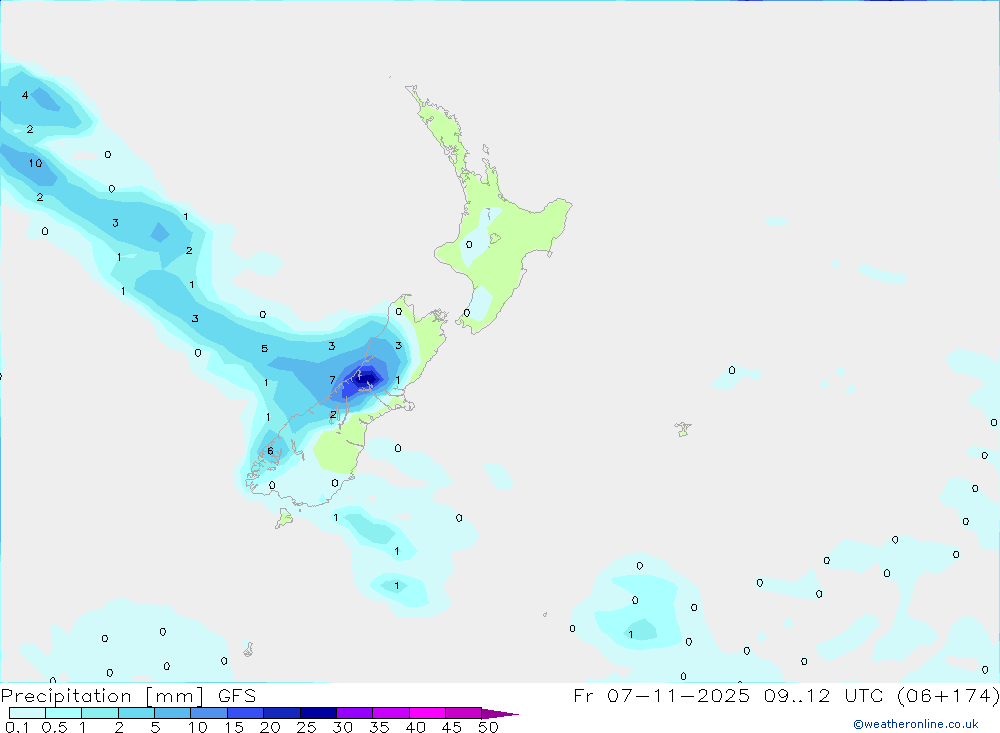1000x733 pixels.
Task: Click the "(06+174)" forecast run text
Action: point(948,695)
